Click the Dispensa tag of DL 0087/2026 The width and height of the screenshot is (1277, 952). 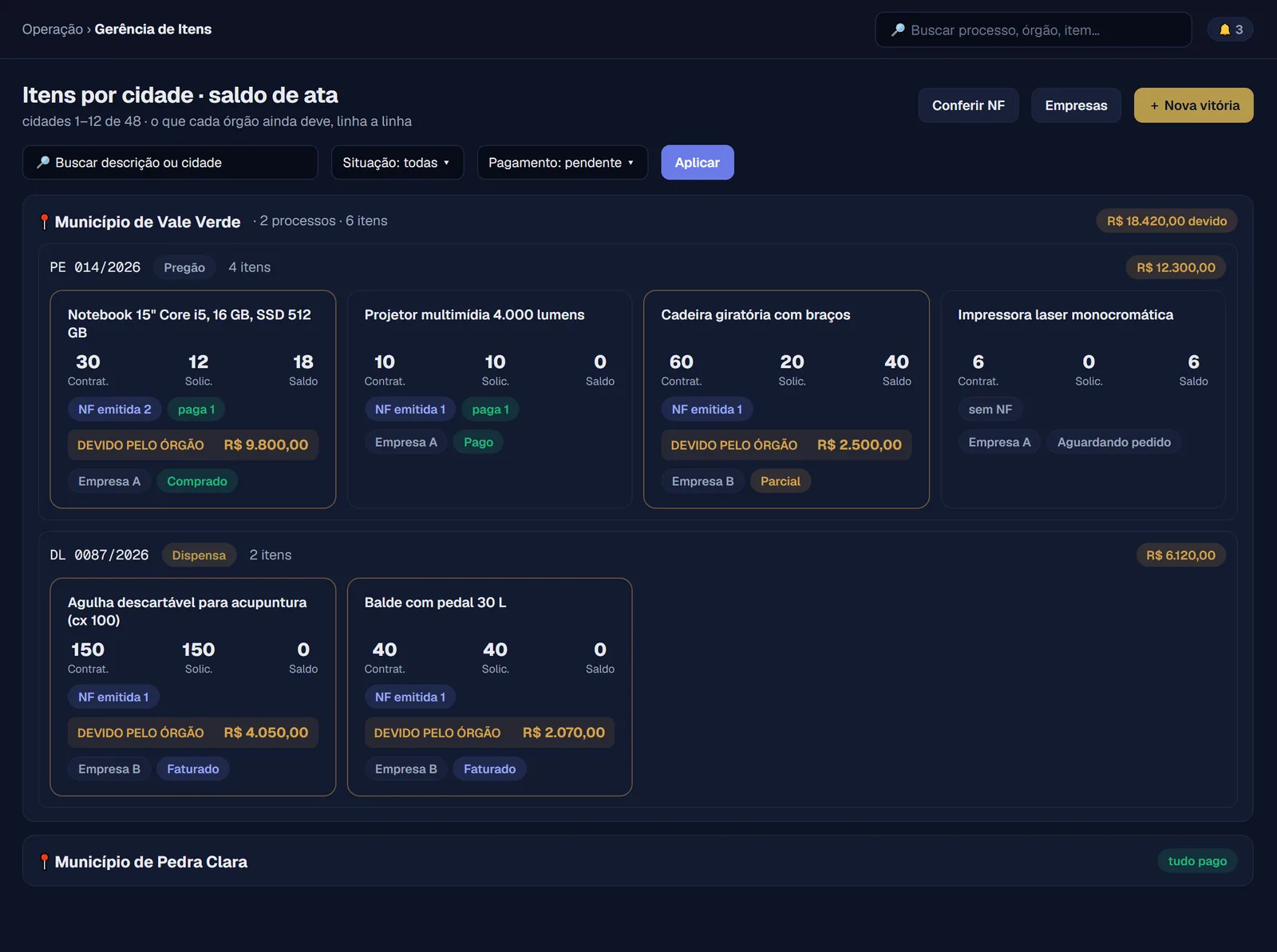199,555
